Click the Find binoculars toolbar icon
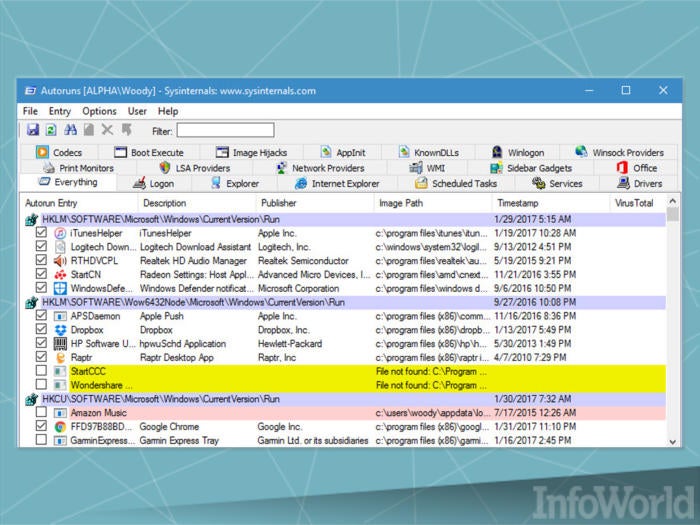 click(70, 130)
